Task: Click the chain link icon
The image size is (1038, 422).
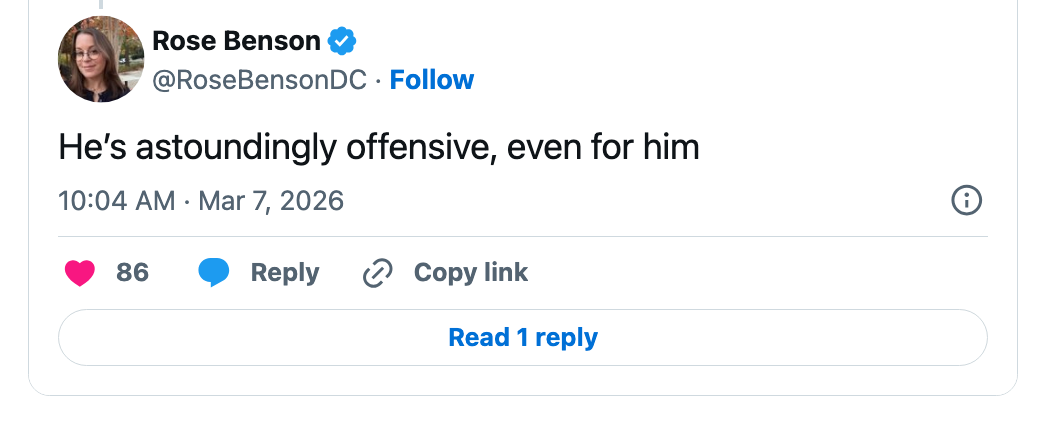Action: point(377,273)
